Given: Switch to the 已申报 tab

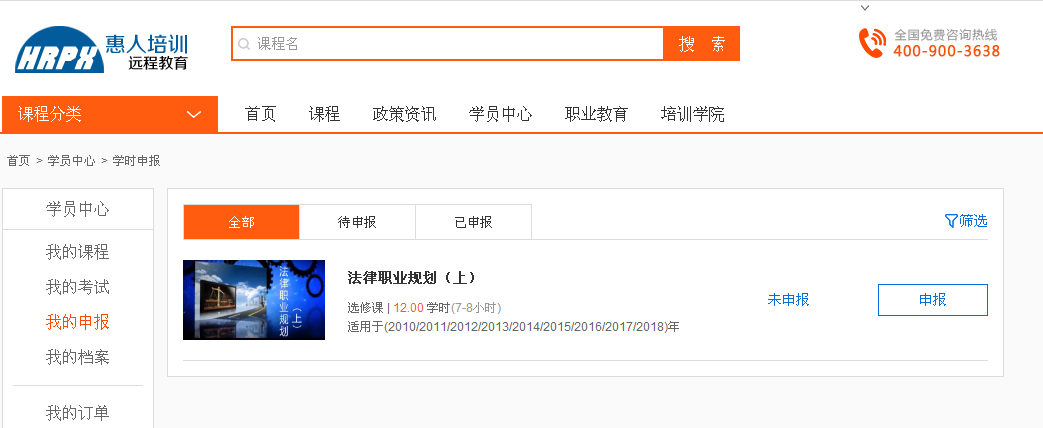Looking at the screenshot, I should [473, 222].
